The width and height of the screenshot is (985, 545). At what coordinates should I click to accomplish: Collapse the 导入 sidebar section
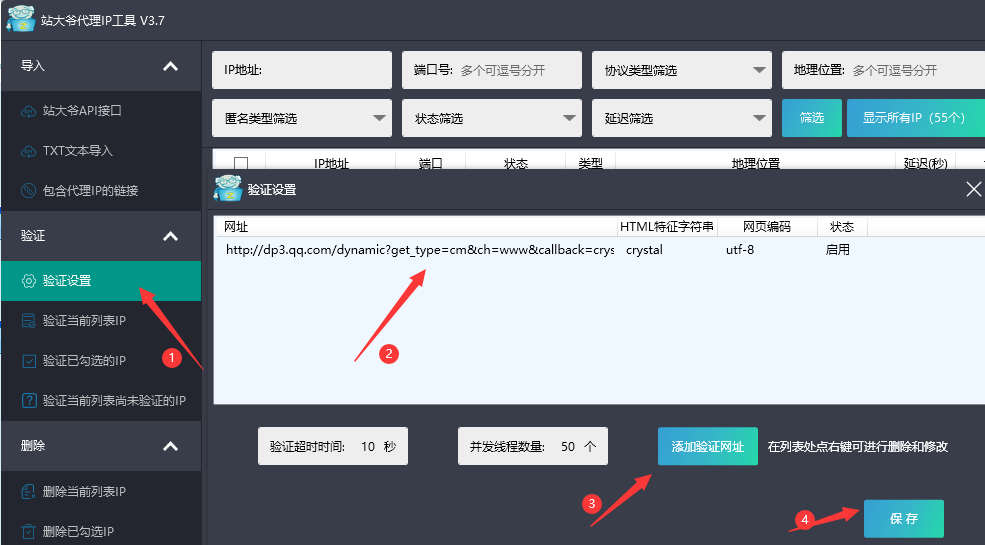point(170,66)
